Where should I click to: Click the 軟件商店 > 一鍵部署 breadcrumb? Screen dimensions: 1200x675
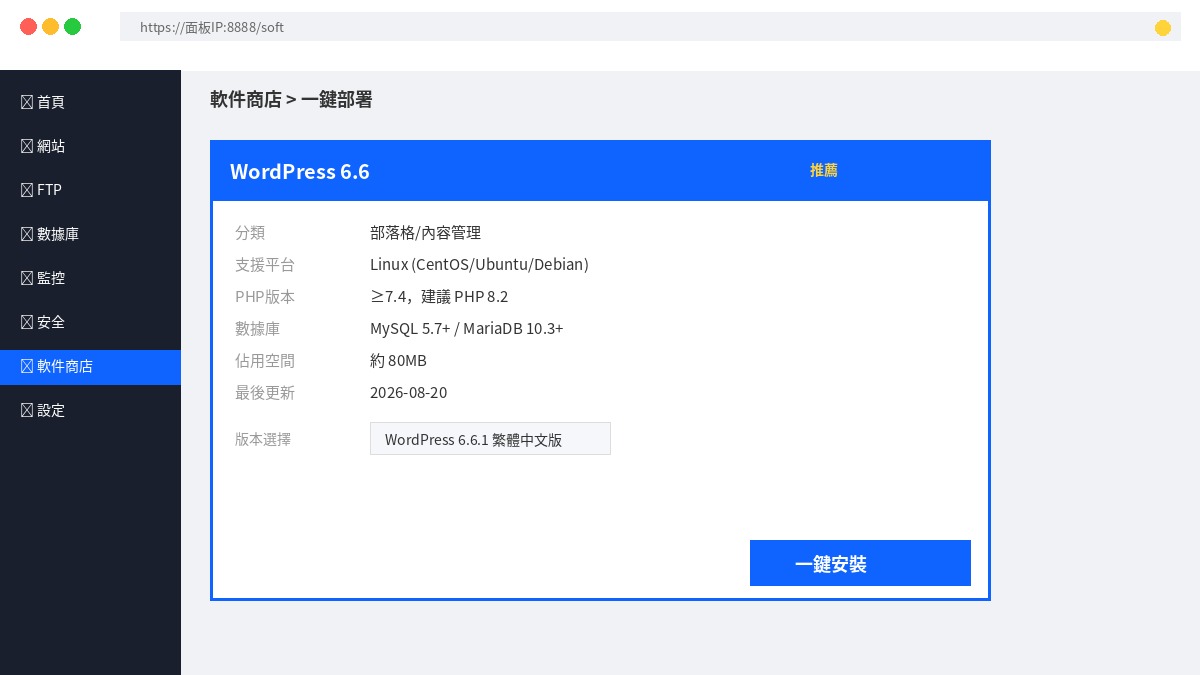coord(291,99)
